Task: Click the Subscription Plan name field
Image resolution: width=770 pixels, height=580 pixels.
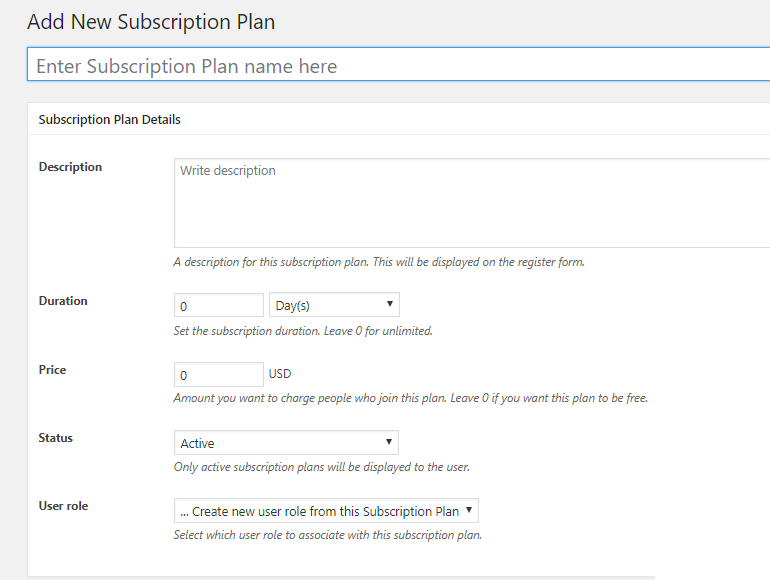Action: point(398,64)
